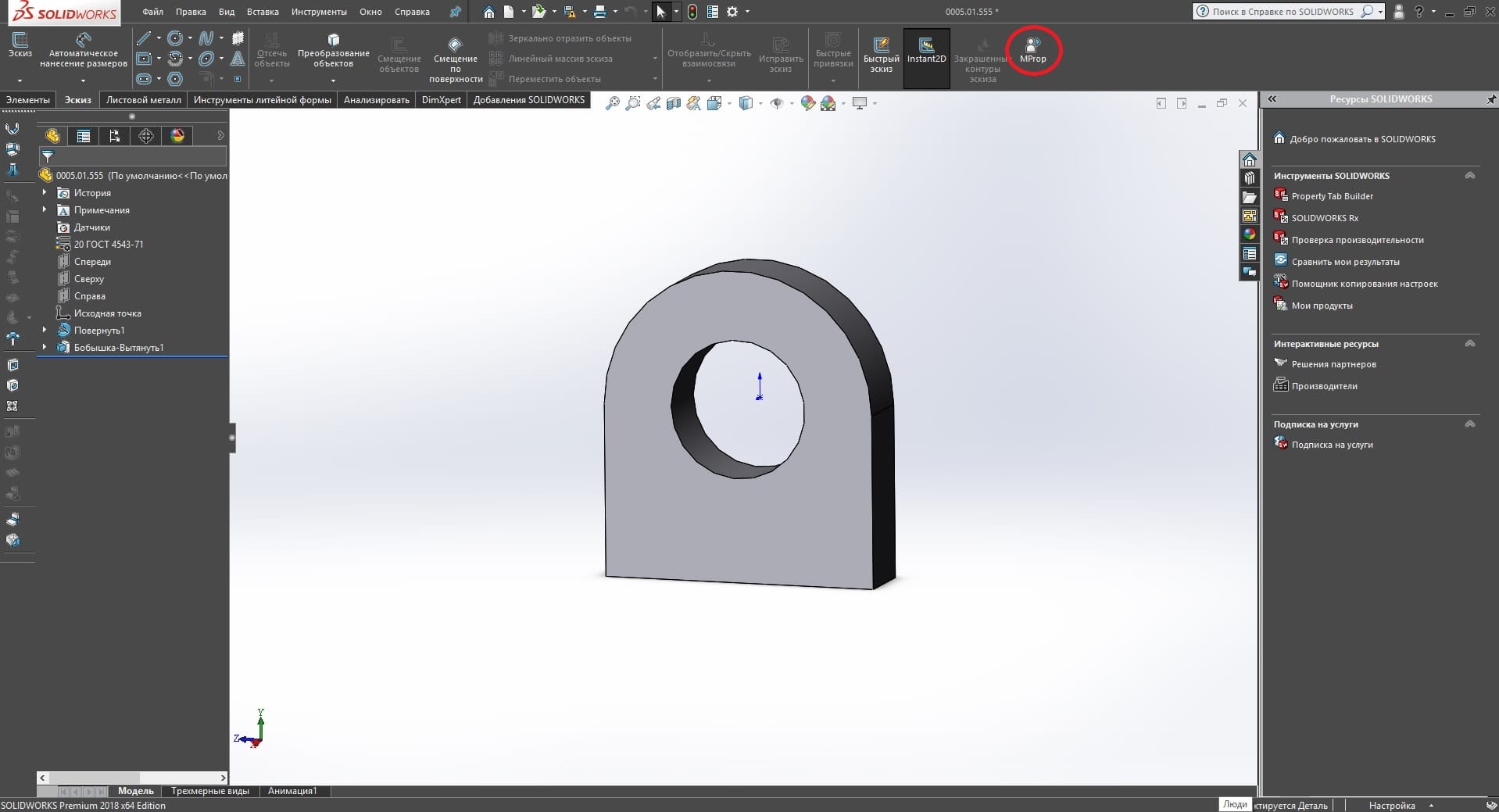Open Решения партнеров link
The height and width of the screenshot is (812, 1499).
tap(1333, 364)
